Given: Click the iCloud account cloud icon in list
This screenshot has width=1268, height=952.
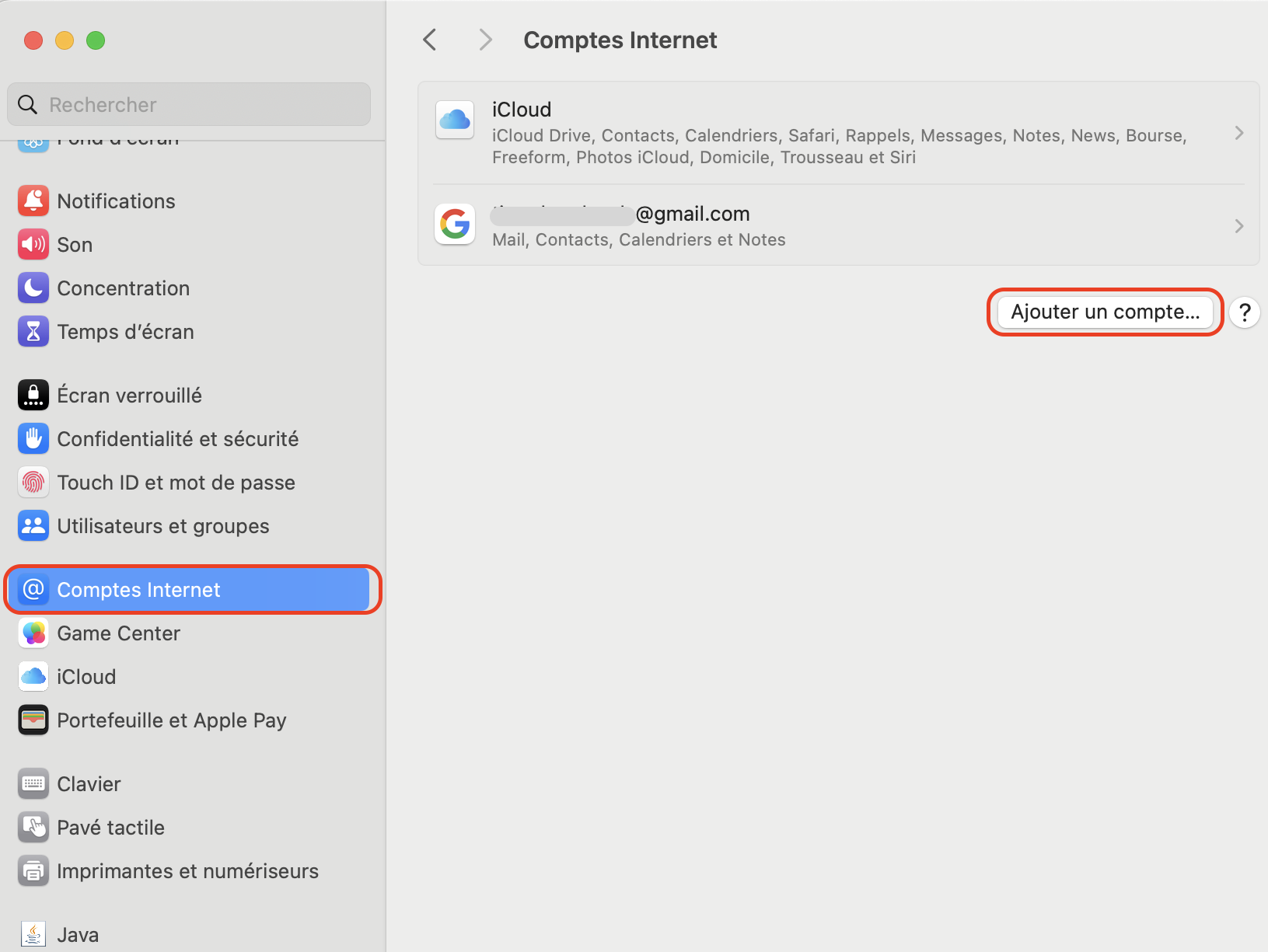Looking at the screenshot, I should coord(455,120).
